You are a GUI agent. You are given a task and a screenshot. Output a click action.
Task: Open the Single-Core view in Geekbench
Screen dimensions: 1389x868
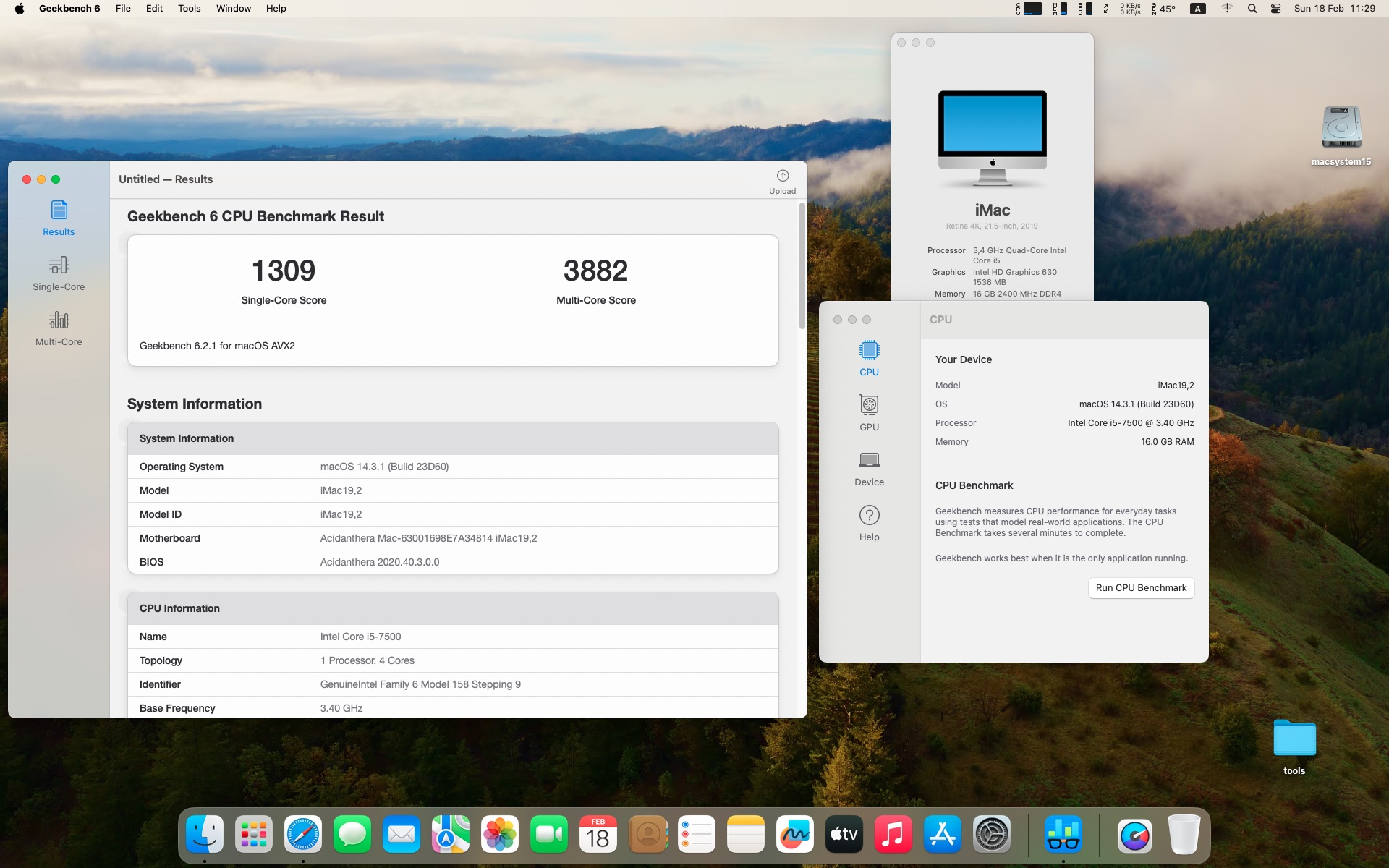59,273
